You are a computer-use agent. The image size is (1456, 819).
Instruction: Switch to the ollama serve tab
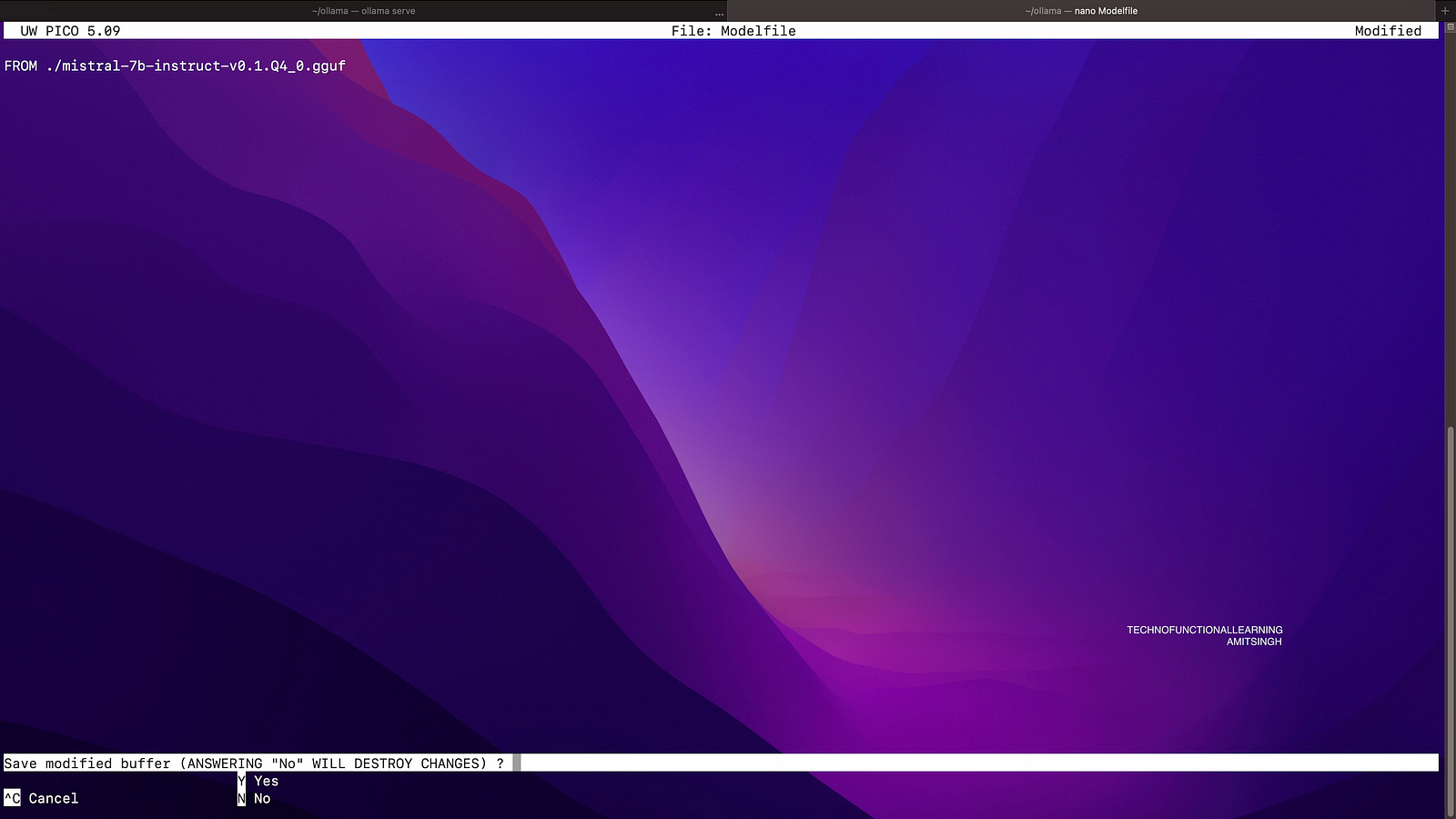pyautogui.click(x=363, y=11)
